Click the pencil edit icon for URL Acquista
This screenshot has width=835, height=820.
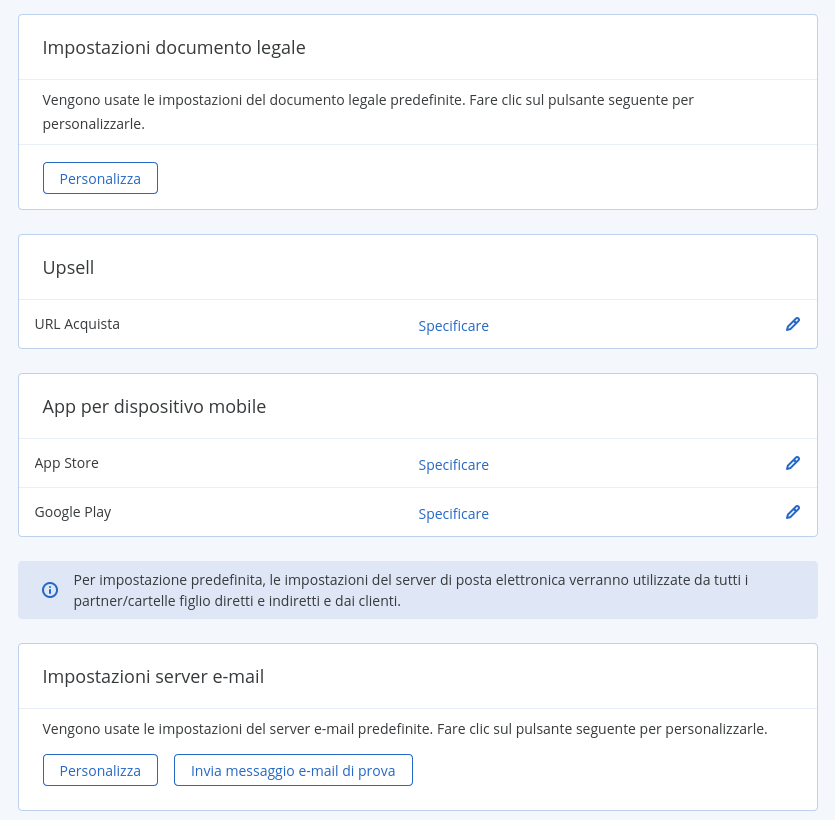(792, 324)
